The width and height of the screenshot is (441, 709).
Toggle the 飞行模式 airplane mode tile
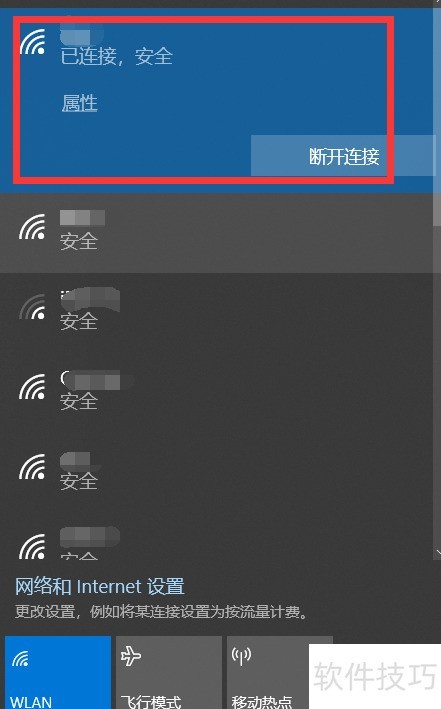click(x=169, y=672)
